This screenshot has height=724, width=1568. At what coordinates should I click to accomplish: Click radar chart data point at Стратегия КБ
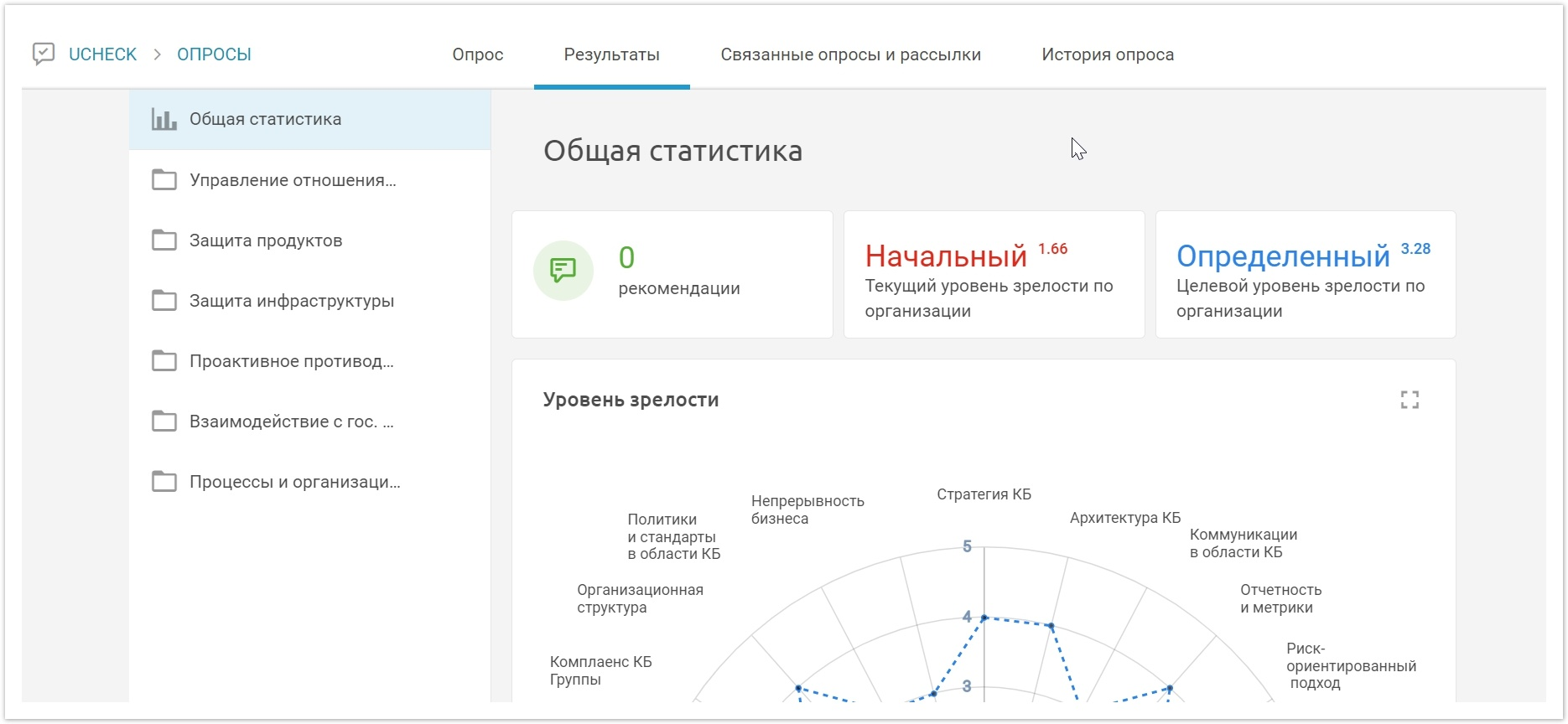tap(984, 618)
